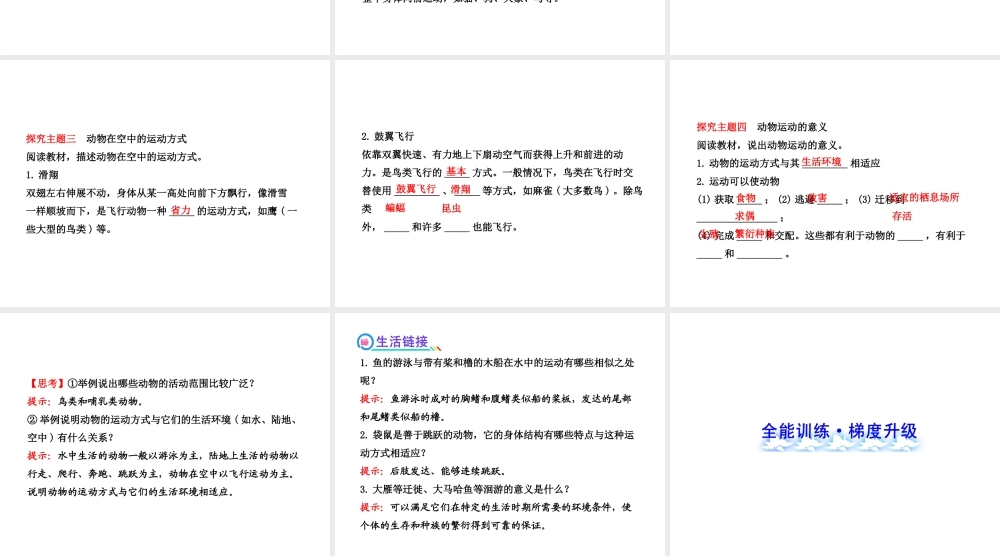The width and height of the screenshot is (1000, 556).
Task: Select question 1 about 鱼的游泳
Action: coord(497,371)
